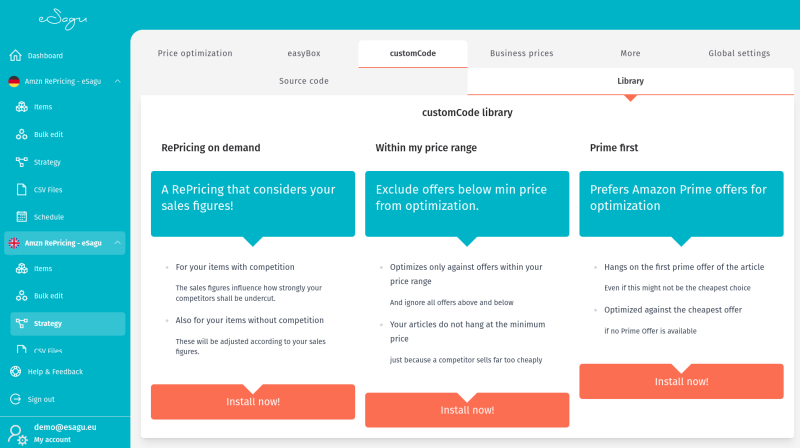Click the UK flag icon

(14, 243)
